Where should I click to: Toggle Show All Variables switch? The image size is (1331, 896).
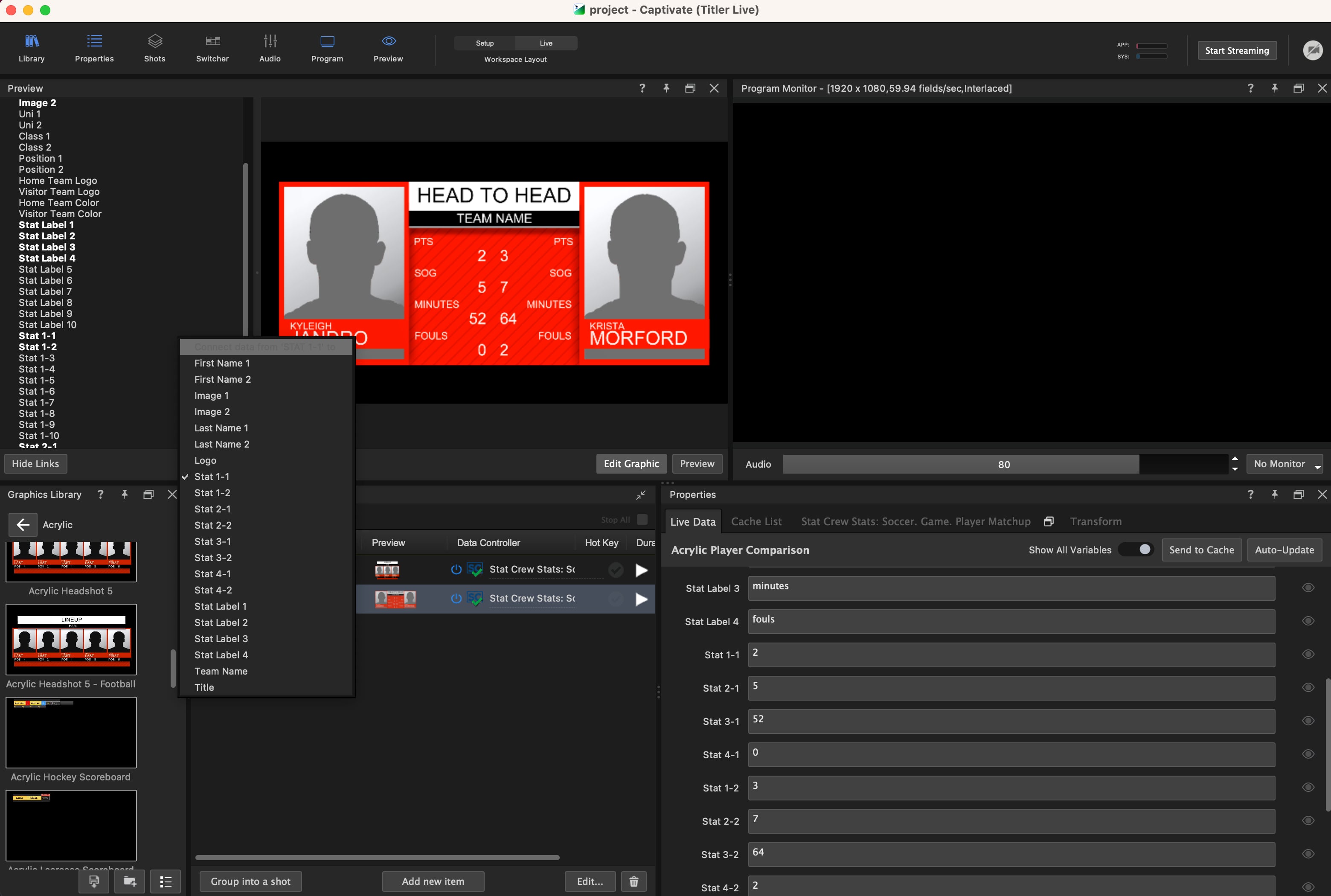[x=1136, y=549]
